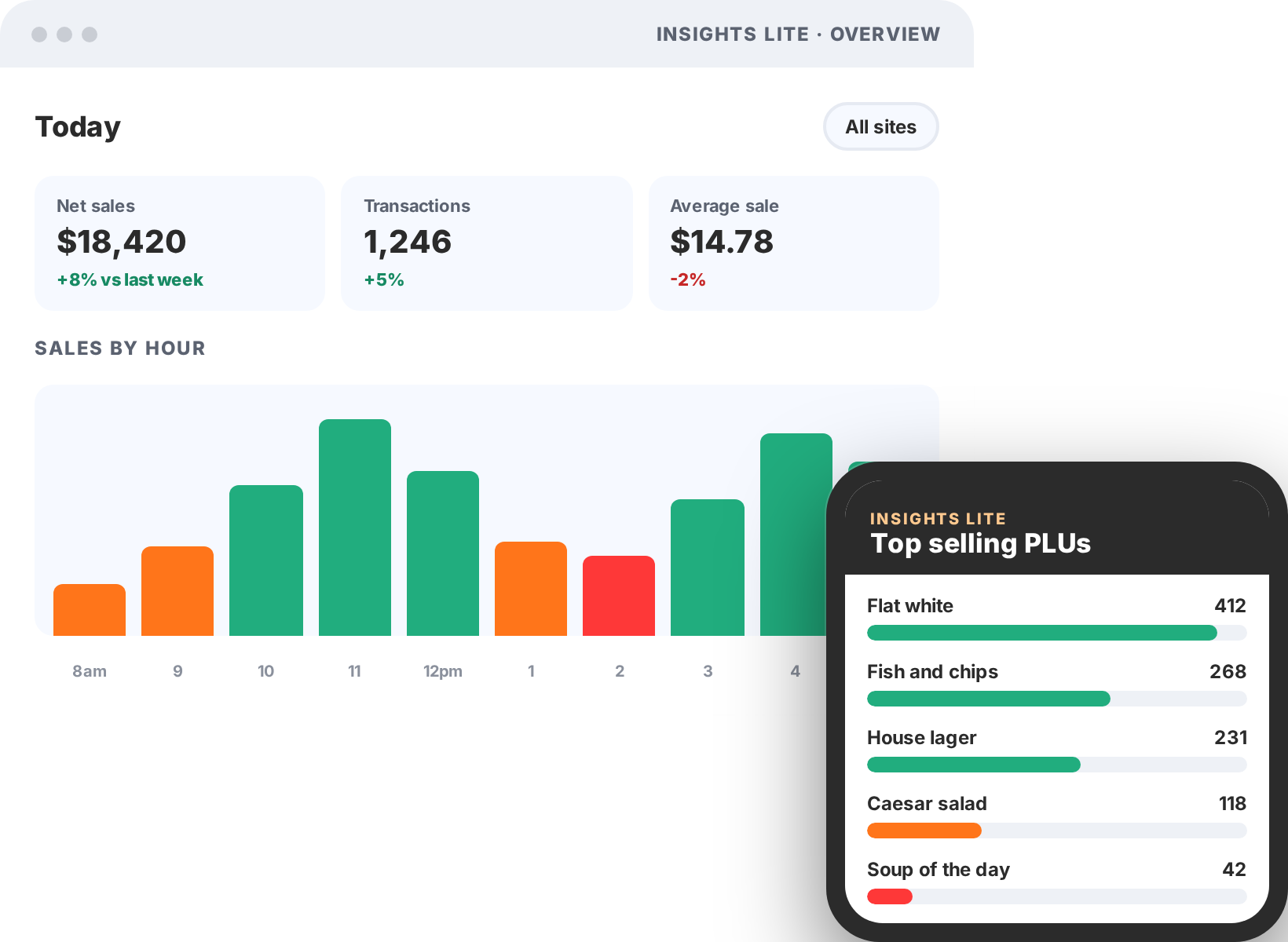Select the Net sales card

point(180,243)
